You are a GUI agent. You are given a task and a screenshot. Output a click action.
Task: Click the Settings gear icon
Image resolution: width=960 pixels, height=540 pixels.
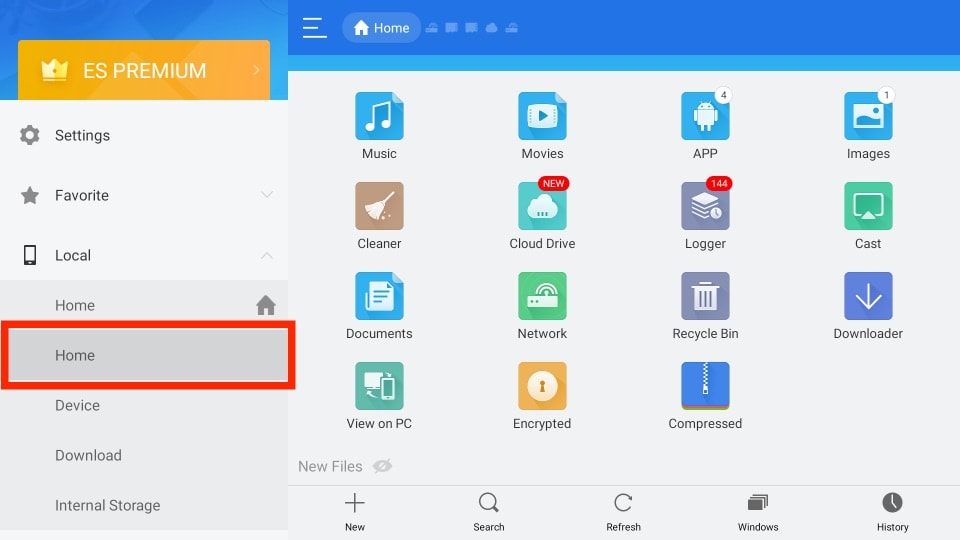(x=29, y=135)
